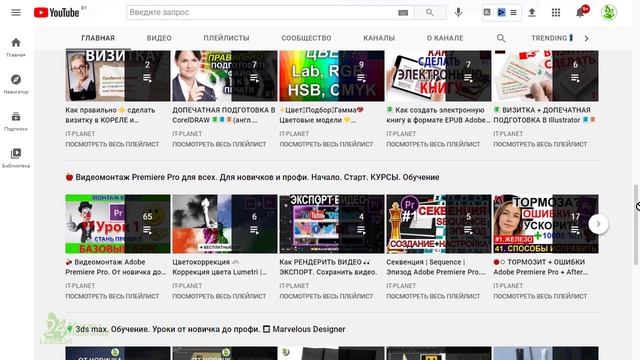
Task: Show more Premiere Pro playlists with arrow
Action: (598, 224)
